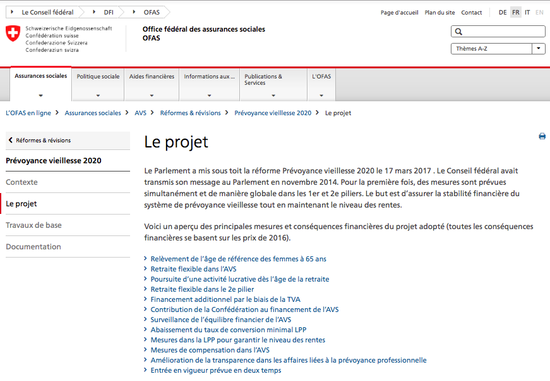Click the Swiss Confederation coat of arms logo
Image resolution: width=550 pixels, height=381 pixels.
[13, 33]
